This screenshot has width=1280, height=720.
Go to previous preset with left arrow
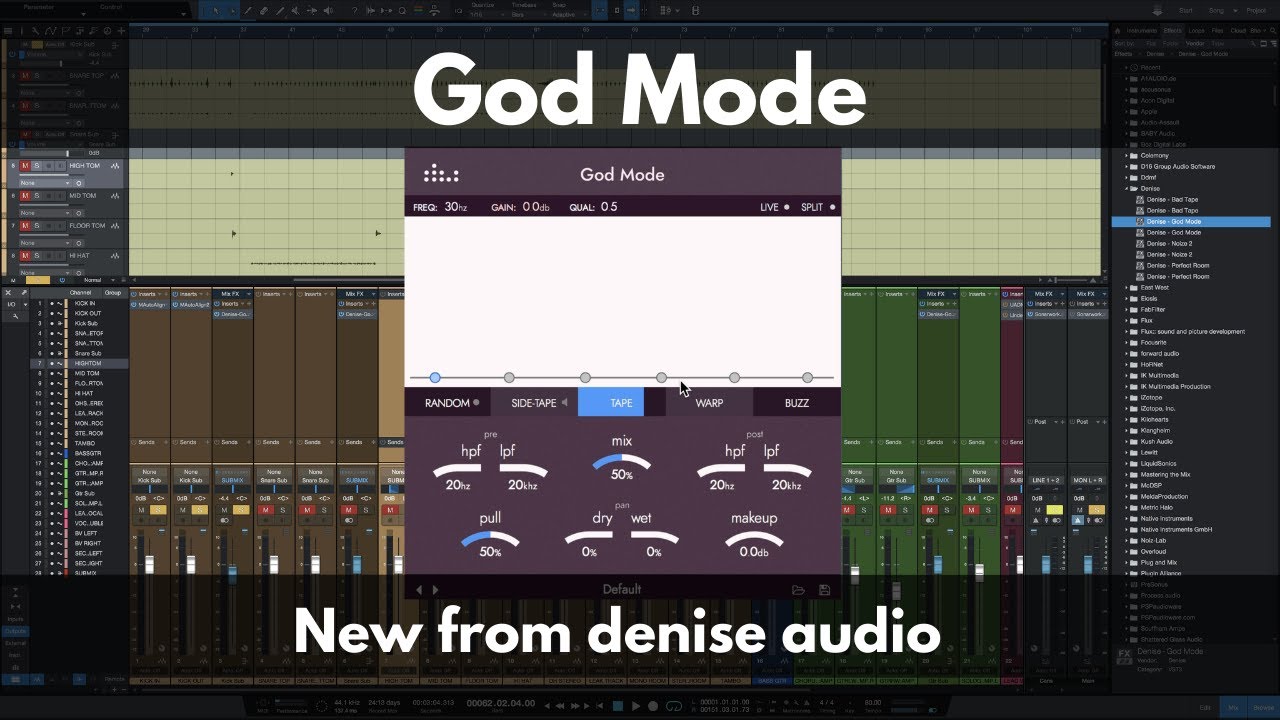pyautogui.click(x=419, y=590)
